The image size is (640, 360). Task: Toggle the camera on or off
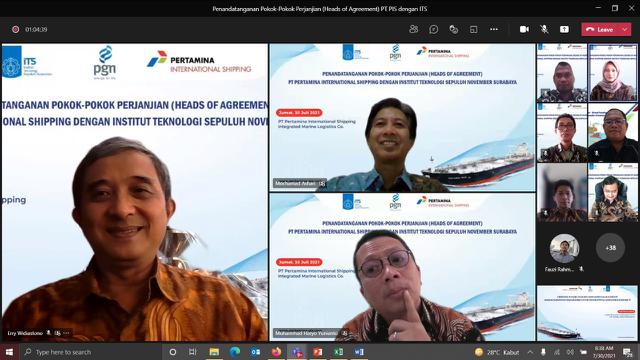[524, 29]
